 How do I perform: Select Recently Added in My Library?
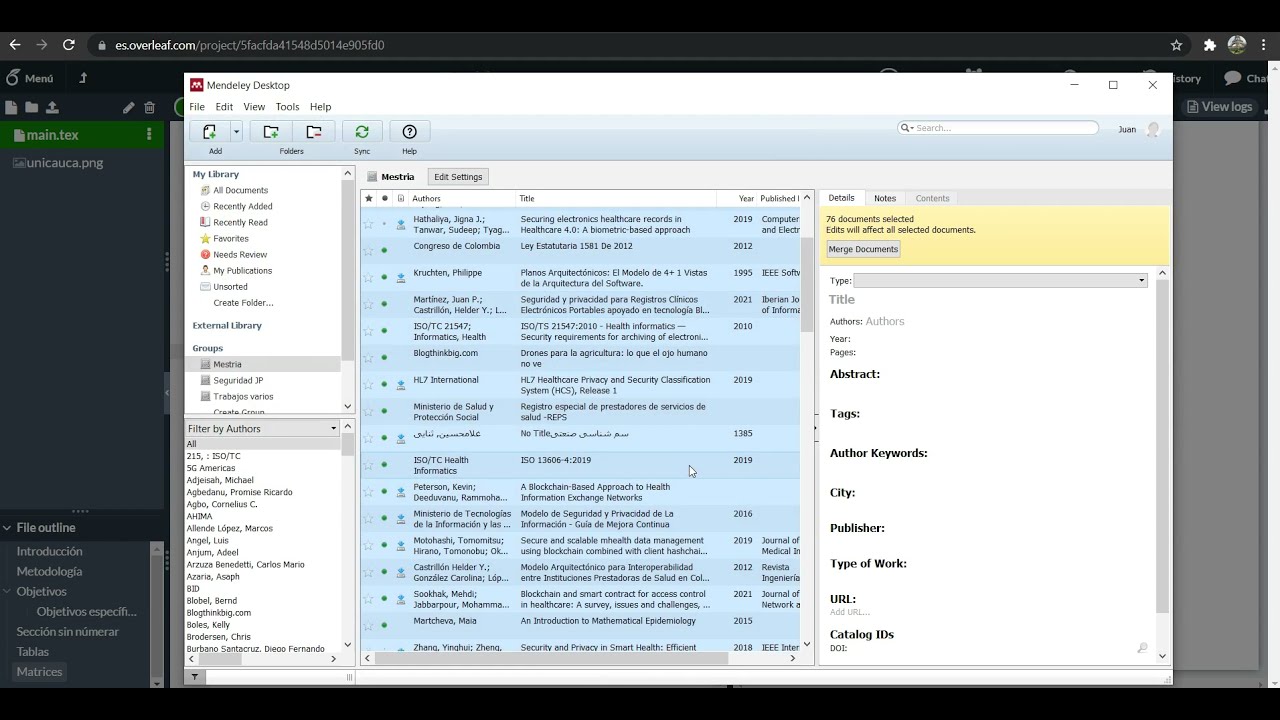coord(242,206)
